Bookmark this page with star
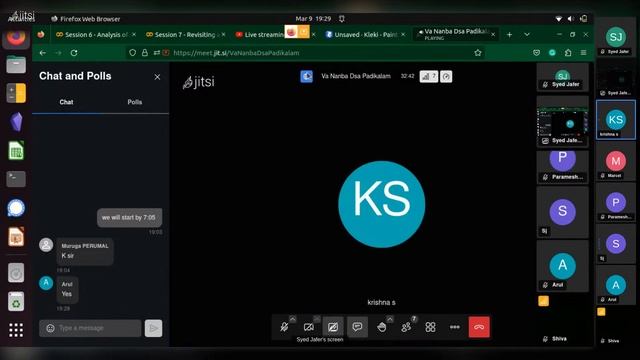640x360 pixels. [x=478, y=53]
